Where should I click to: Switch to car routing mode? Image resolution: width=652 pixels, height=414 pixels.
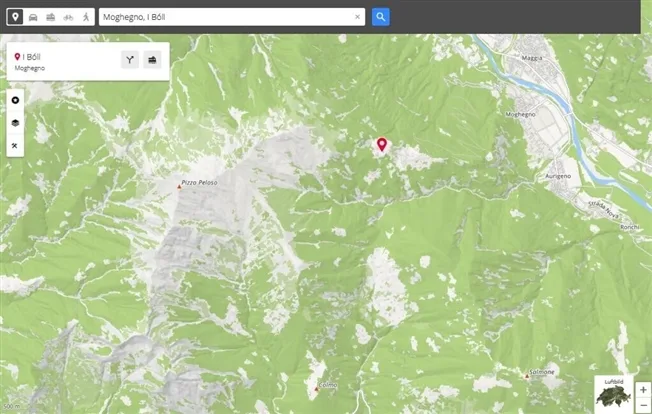[x=33, y=17]
